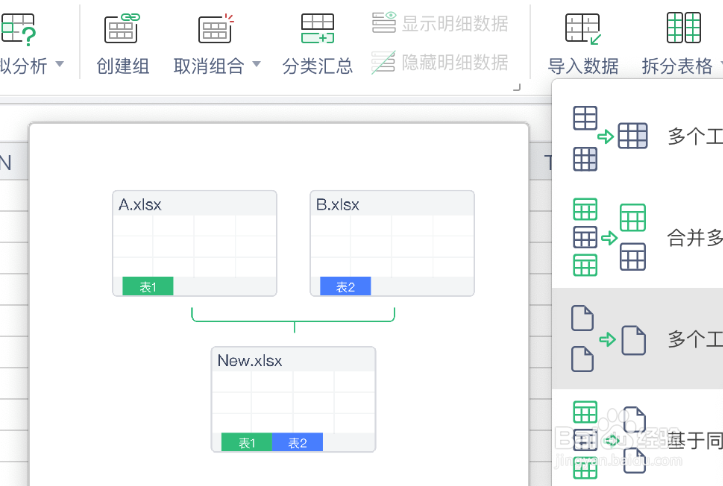Click the green 表1 tab in A.xlsx
The image size is (723, 486).
coord(148,287)
